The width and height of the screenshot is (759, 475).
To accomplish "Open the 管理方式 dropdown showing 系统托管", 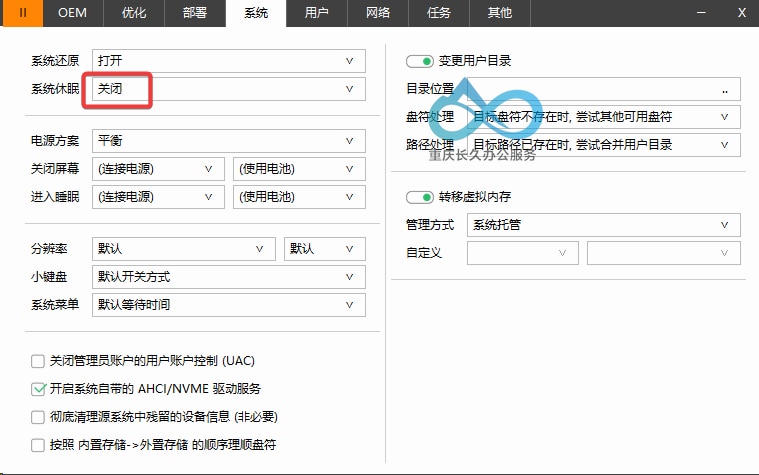I will pyautogui.click(x=604, y=225).
